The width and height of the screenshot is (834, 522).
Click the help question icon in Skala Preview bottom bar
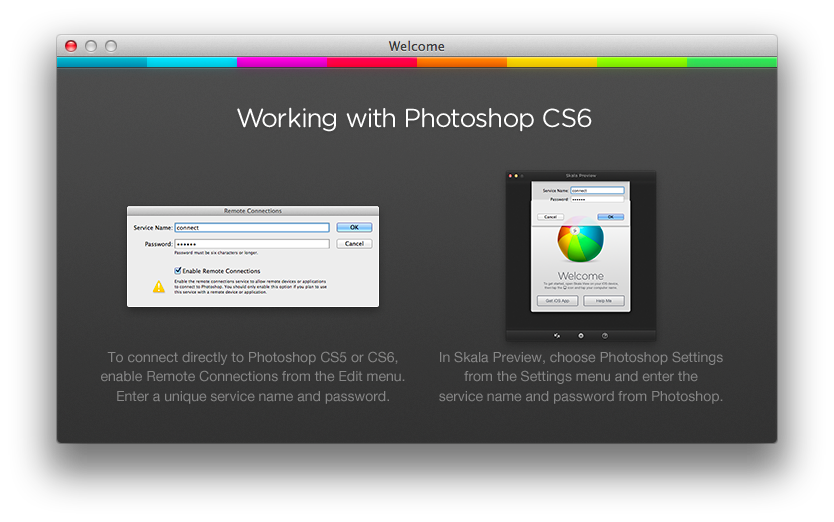point(605,336)
